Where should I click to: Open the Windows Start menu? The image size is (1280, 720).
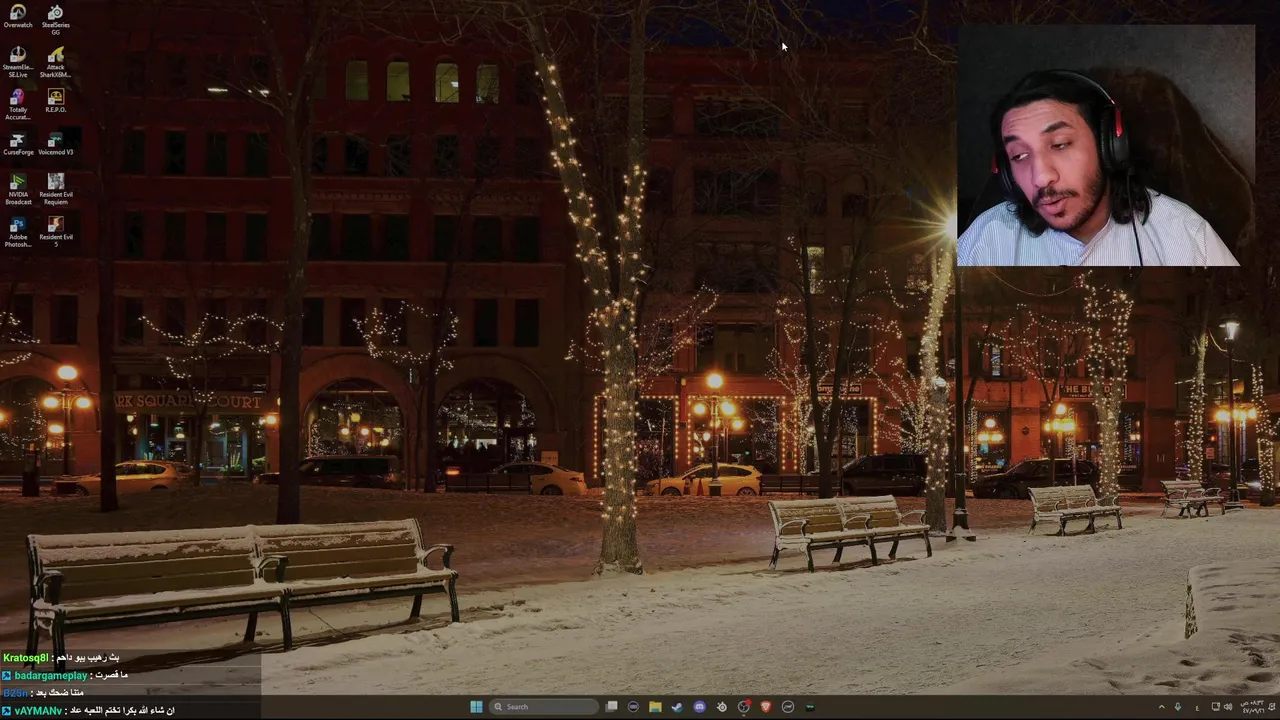(x=476, y=707)
